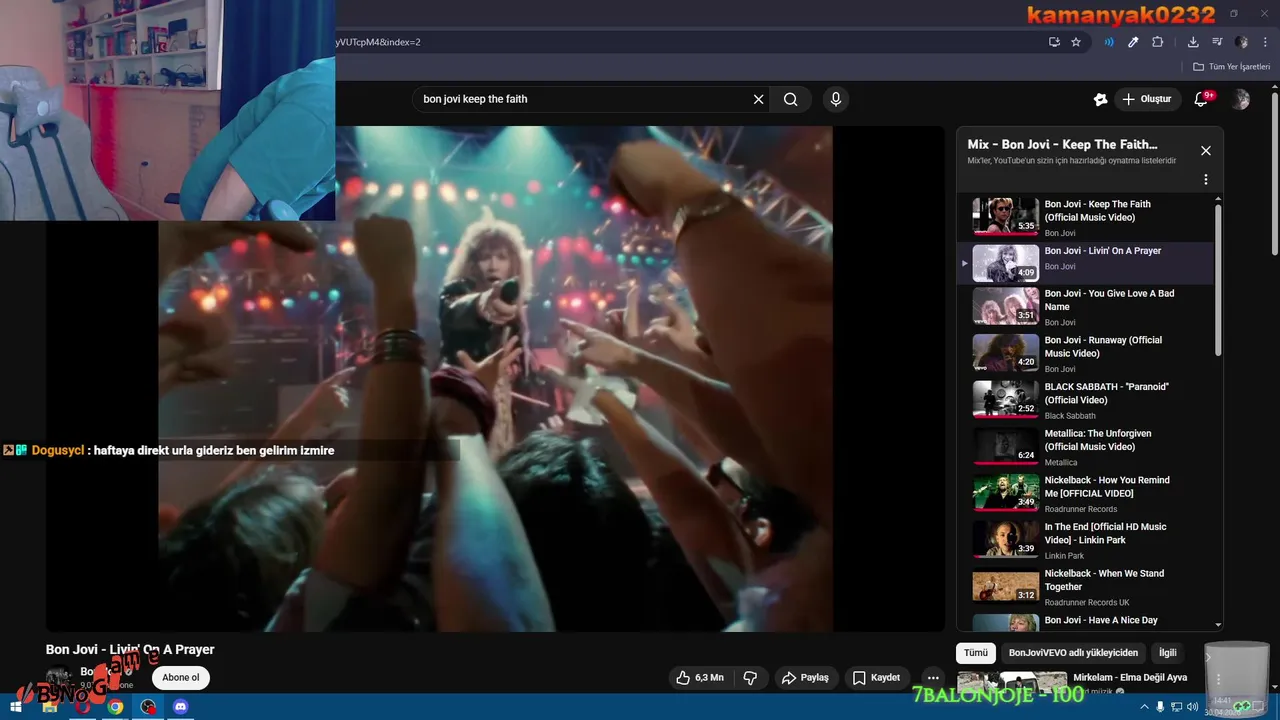Screen dimensions: 1280x720
Task: Share video with Paylaş button
Action: [805, 677]
